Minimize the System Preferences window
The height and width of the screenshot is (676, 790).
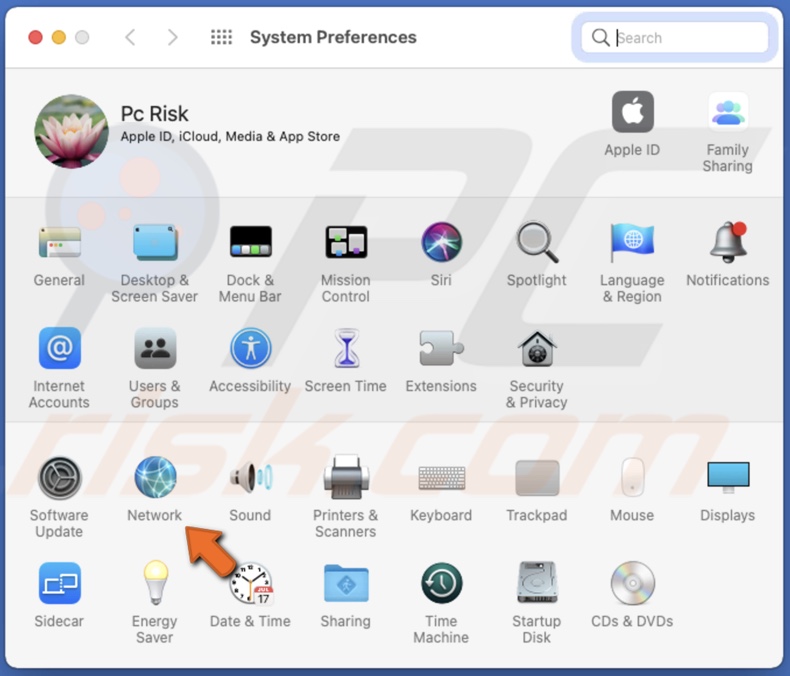59,37
